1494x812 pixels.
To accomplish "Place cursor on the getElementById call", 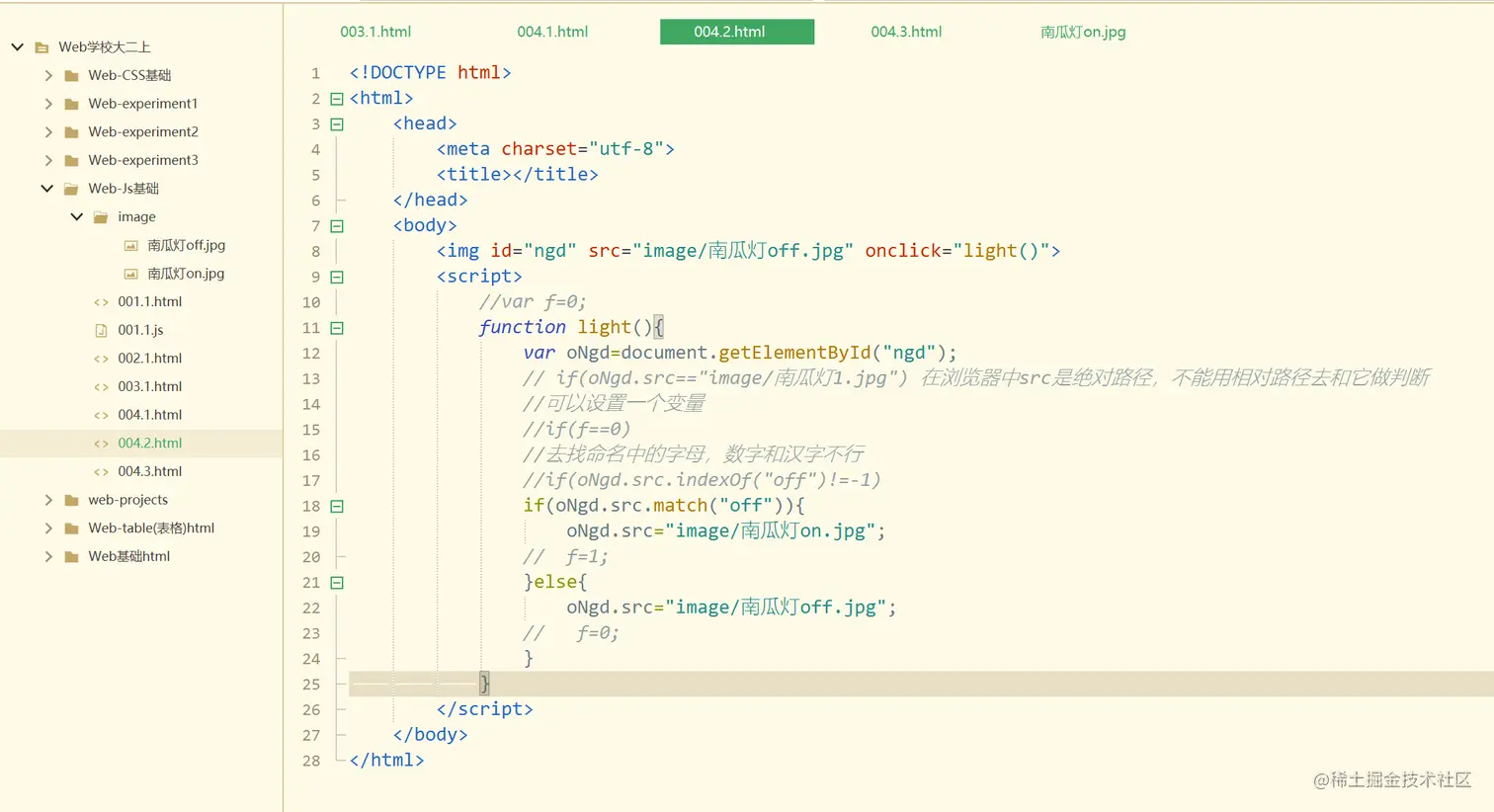I will [x=795, y=353].
